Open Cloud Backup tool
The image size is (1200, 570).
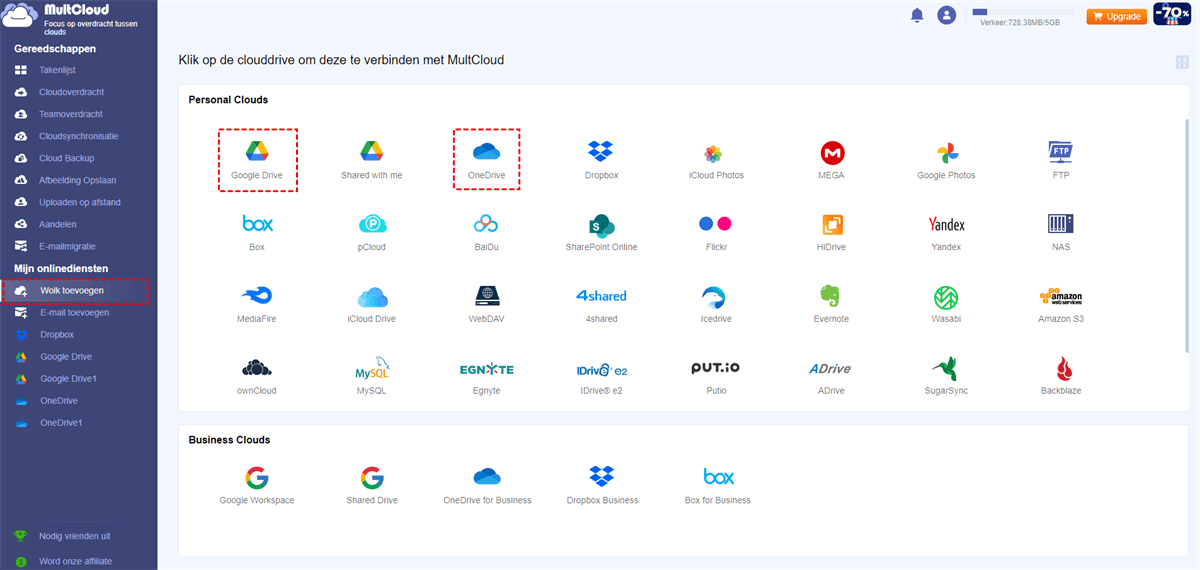tap(66, 158)
